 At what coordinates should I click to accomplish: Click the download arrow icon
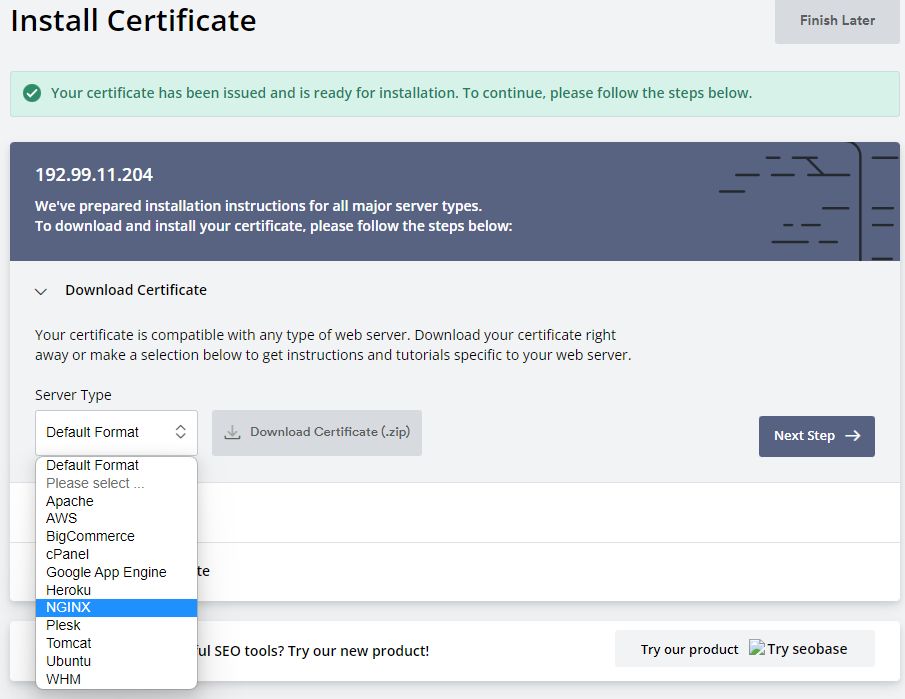(x=232, y=432)
